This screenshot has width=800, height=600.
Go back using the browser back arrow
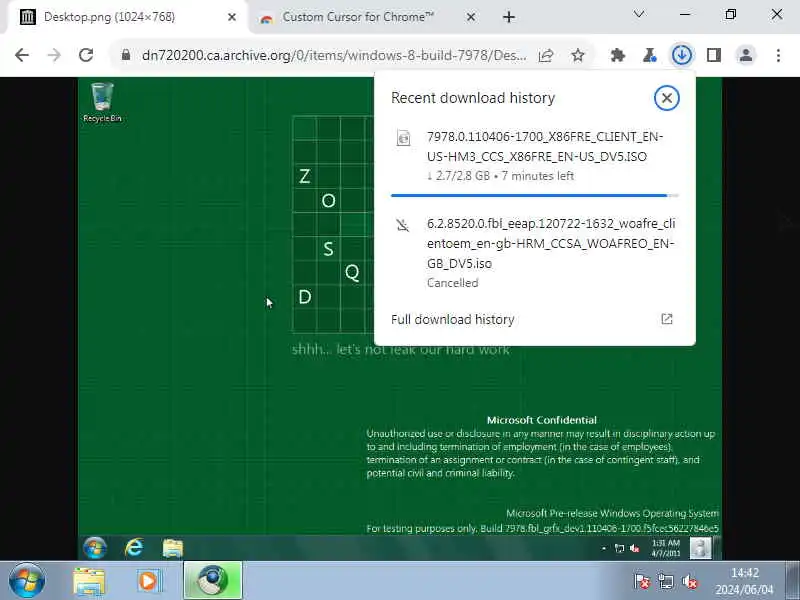click(22, 55)
